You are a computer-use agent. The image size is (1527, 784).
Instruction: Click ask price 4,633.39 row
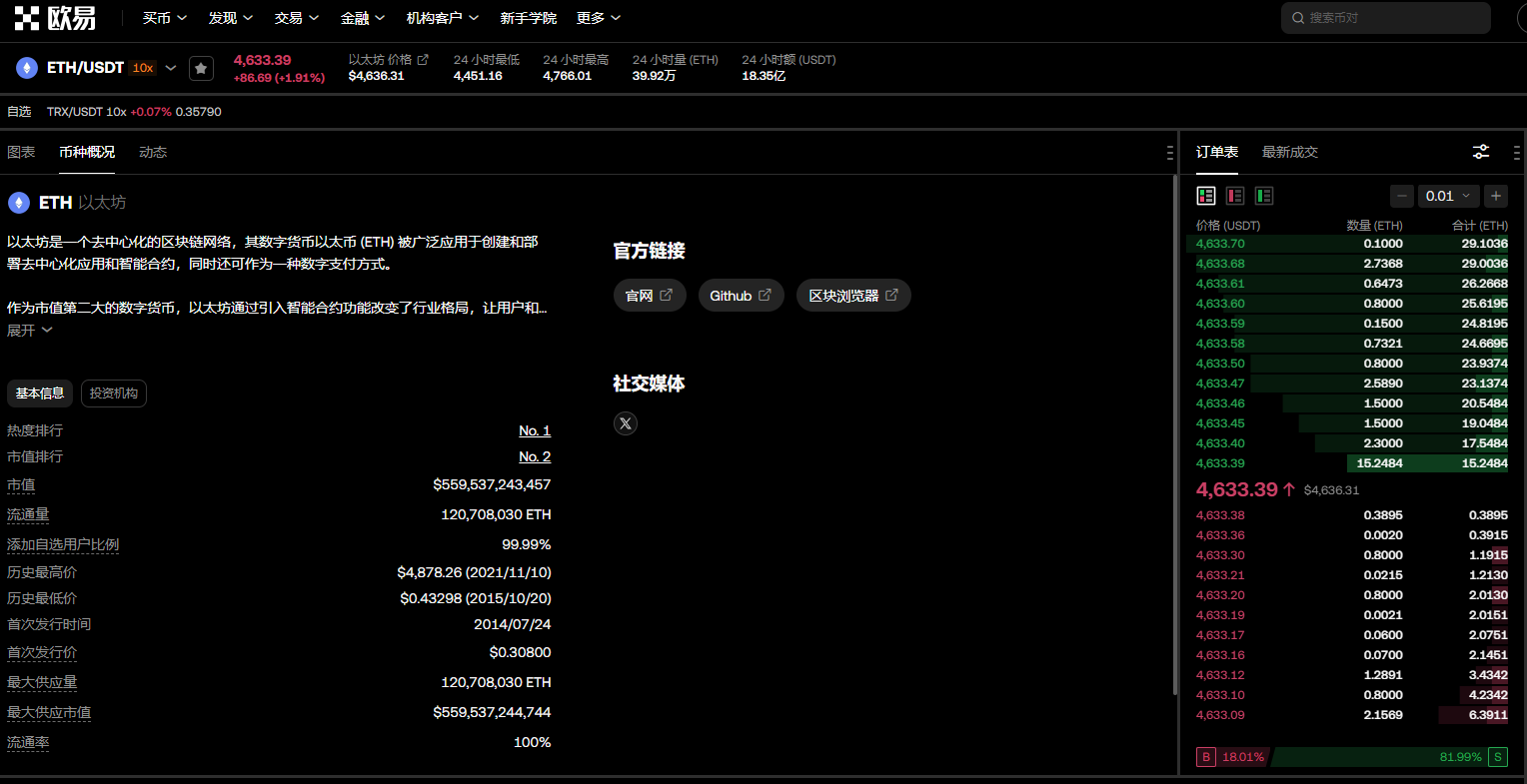click(x=1352, y=463)
